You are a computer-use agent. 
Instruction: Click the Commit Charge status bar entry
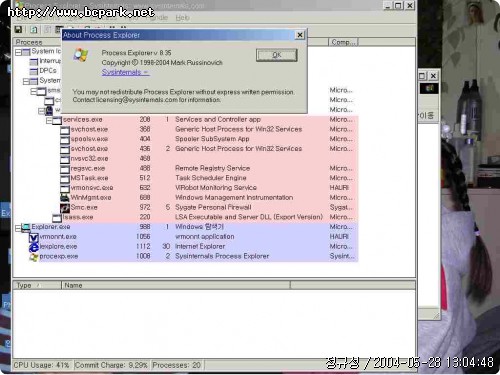[x=111, y=365]
